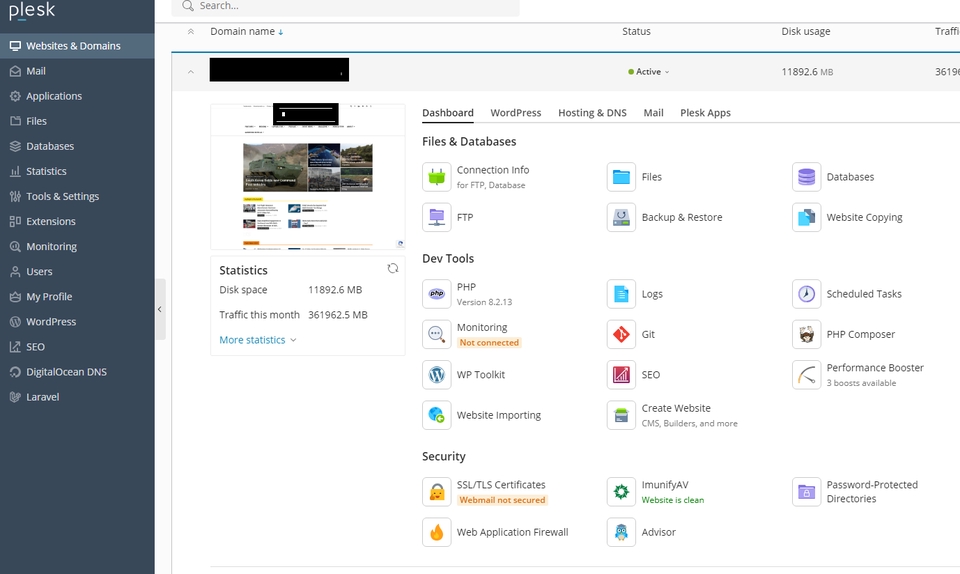The width and height of the screenshot is (960, 574).
Task: Open the Databases cylinder icon in dashboard
Action: coord(806,177)
